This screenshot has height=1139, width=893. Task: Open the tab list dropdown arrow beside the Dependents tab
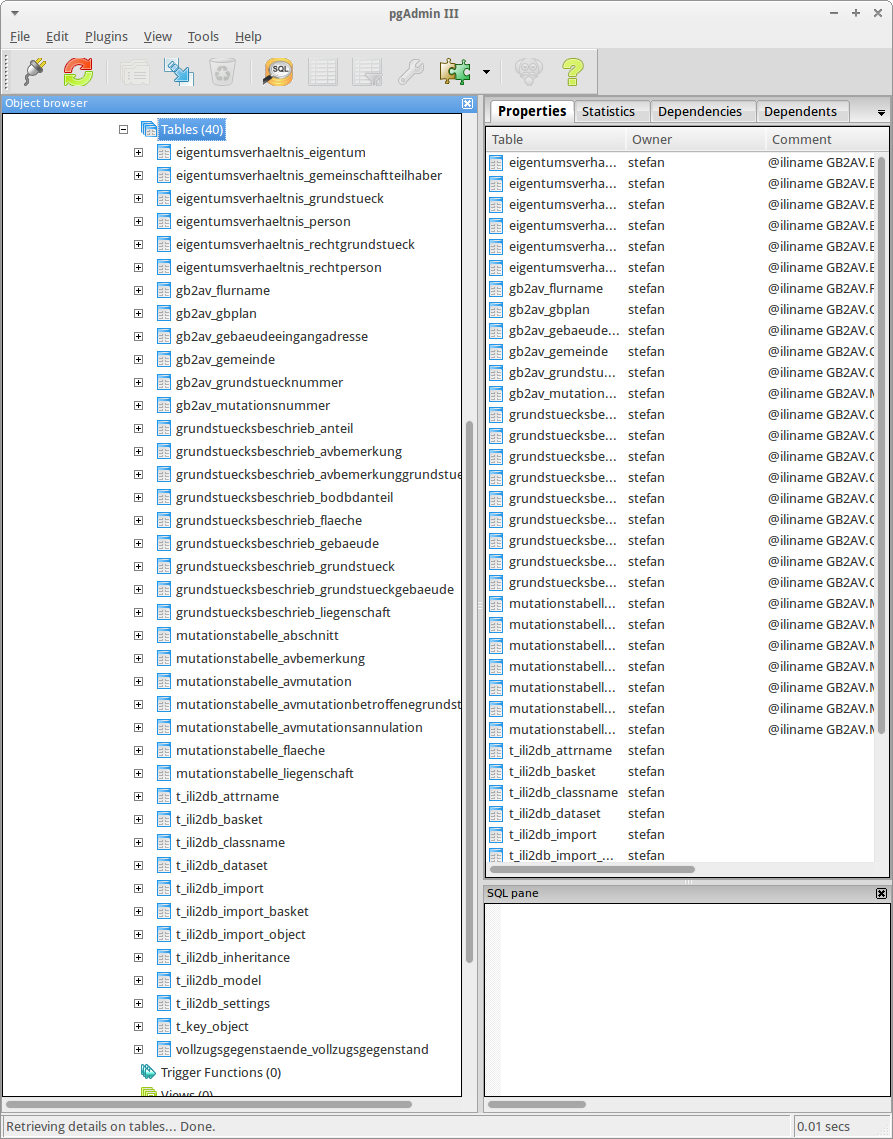click(x=881, y=113)
